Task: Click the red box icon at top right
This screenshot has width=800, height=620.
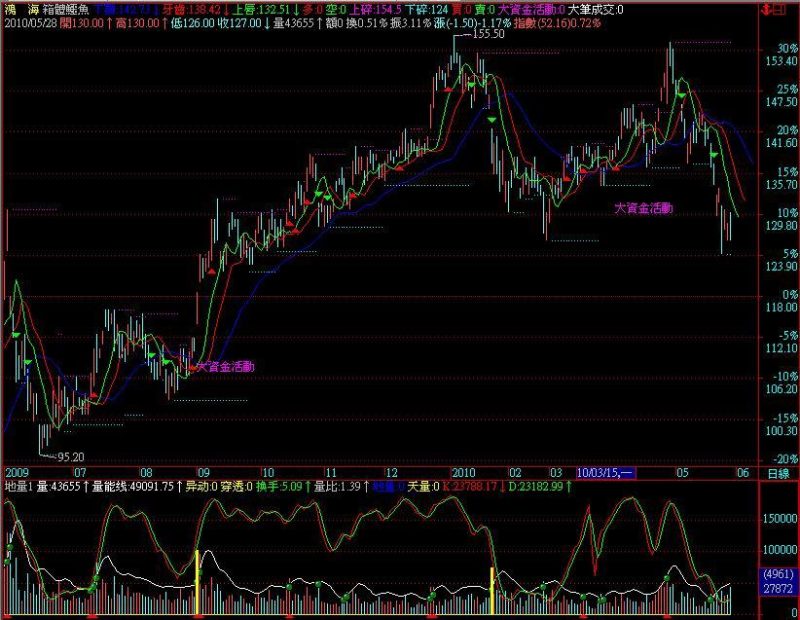Action: 779,9
